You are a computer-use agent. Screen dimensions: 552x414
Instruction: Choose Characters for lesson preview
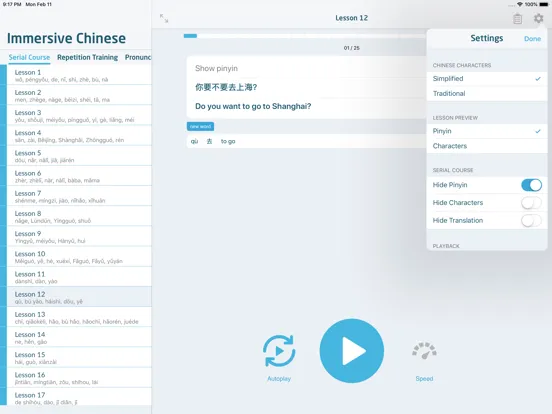pos(487,146)
